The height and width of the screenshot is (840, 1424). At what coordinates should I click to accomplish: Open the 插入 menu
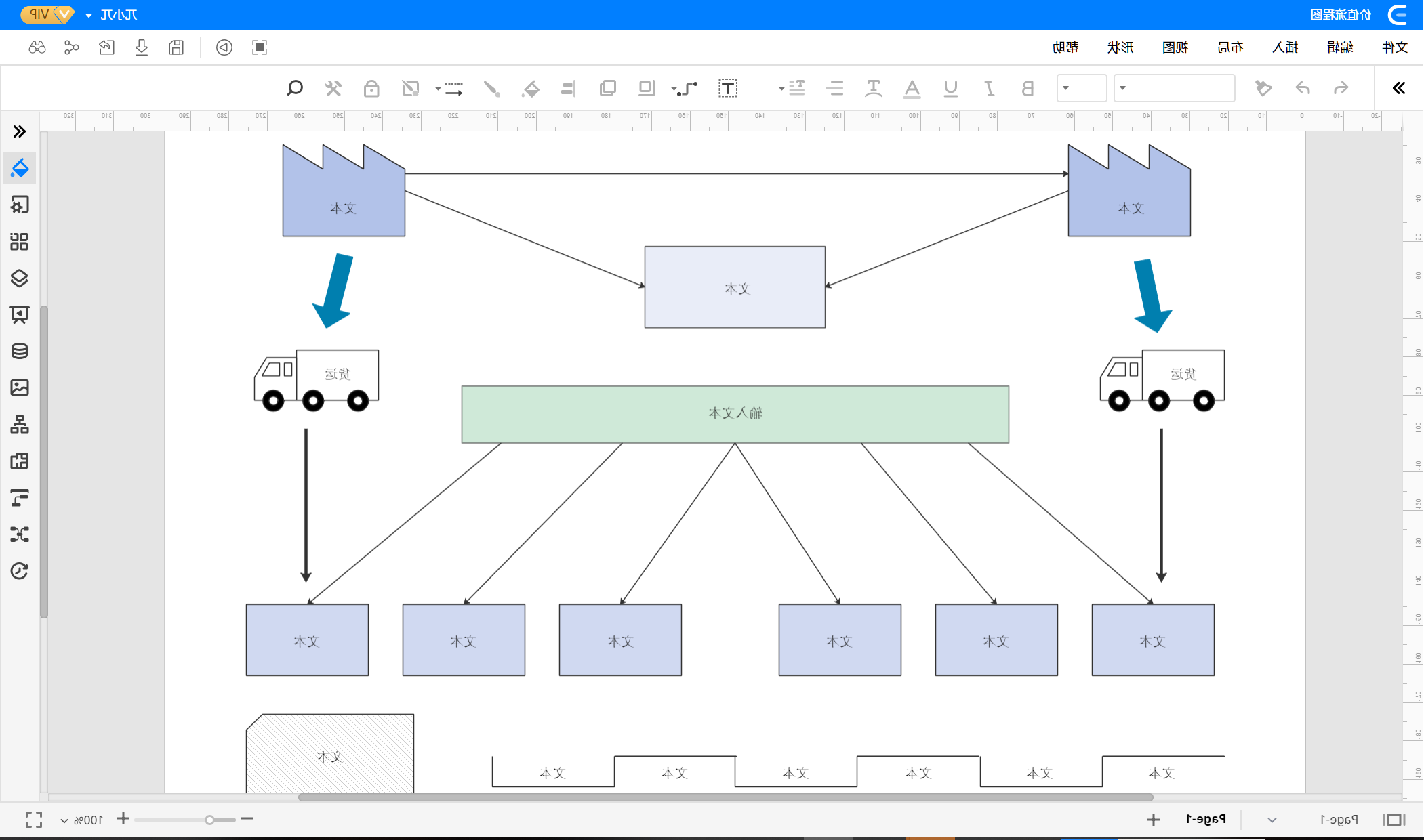[x=1285, y=47]
